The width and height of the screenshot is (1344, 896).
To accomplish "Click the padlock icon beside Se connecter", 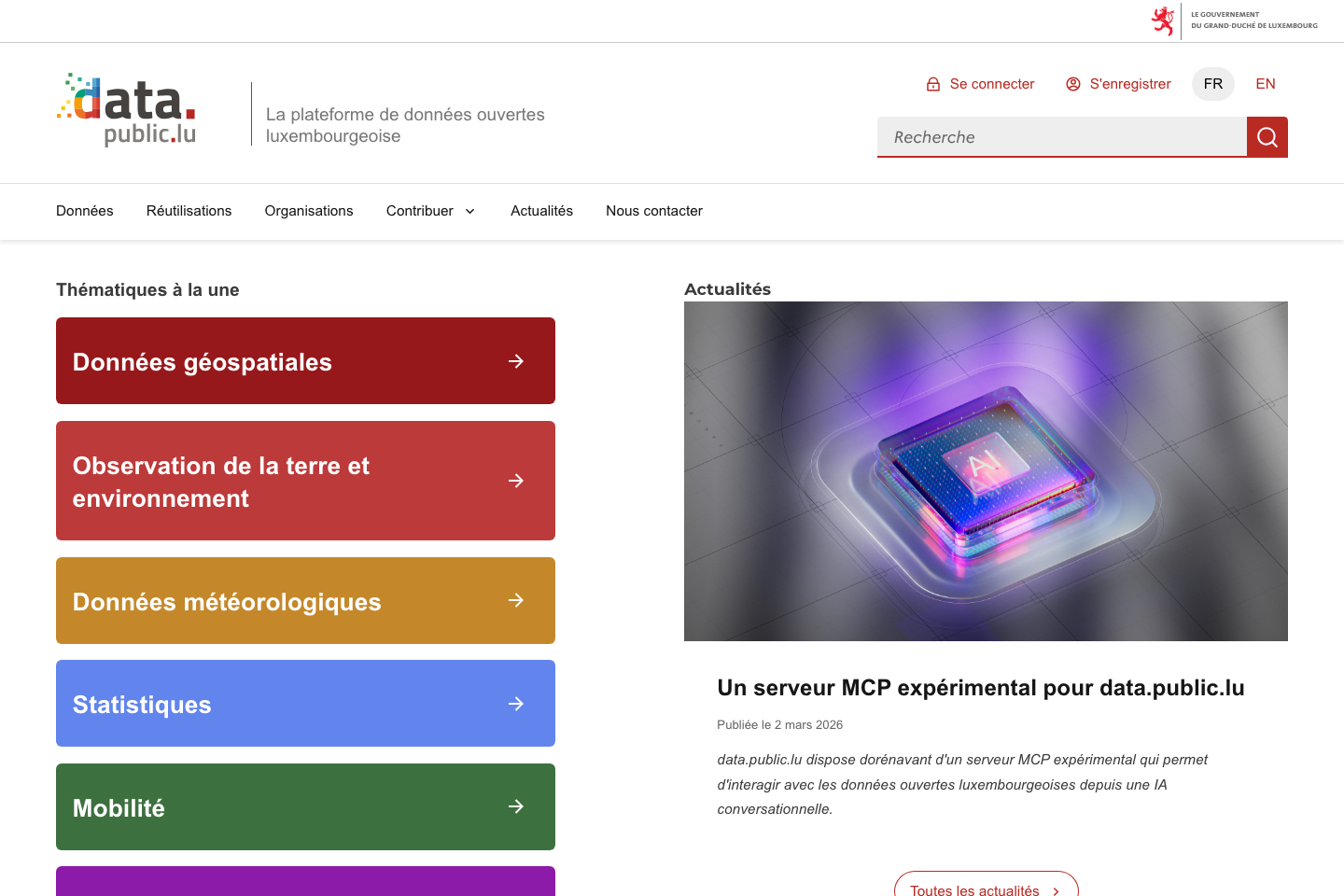I will tap(932, 84).
